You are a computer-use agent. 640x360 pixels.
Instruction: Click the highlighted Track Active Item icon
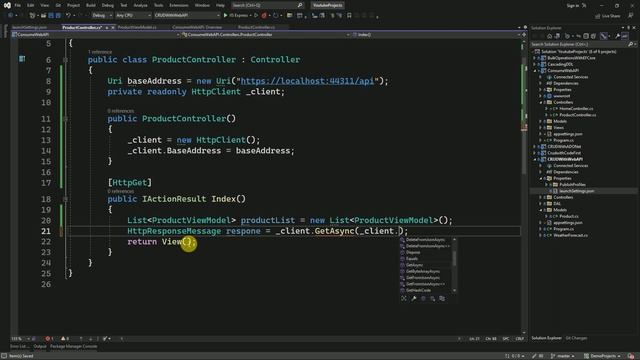[x=604, y=36]
